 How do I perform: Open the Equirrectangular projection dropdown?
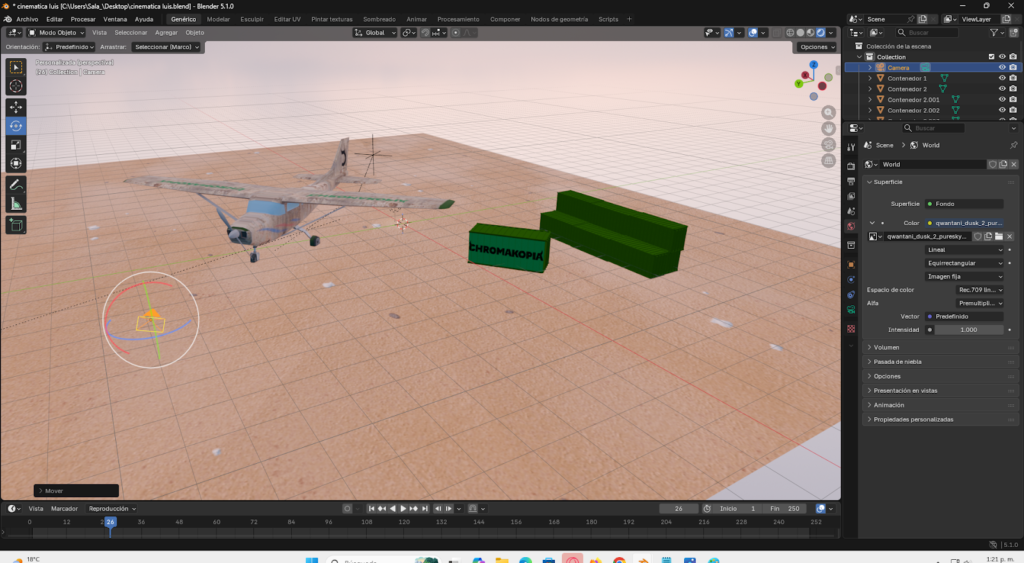coord(965,263)
